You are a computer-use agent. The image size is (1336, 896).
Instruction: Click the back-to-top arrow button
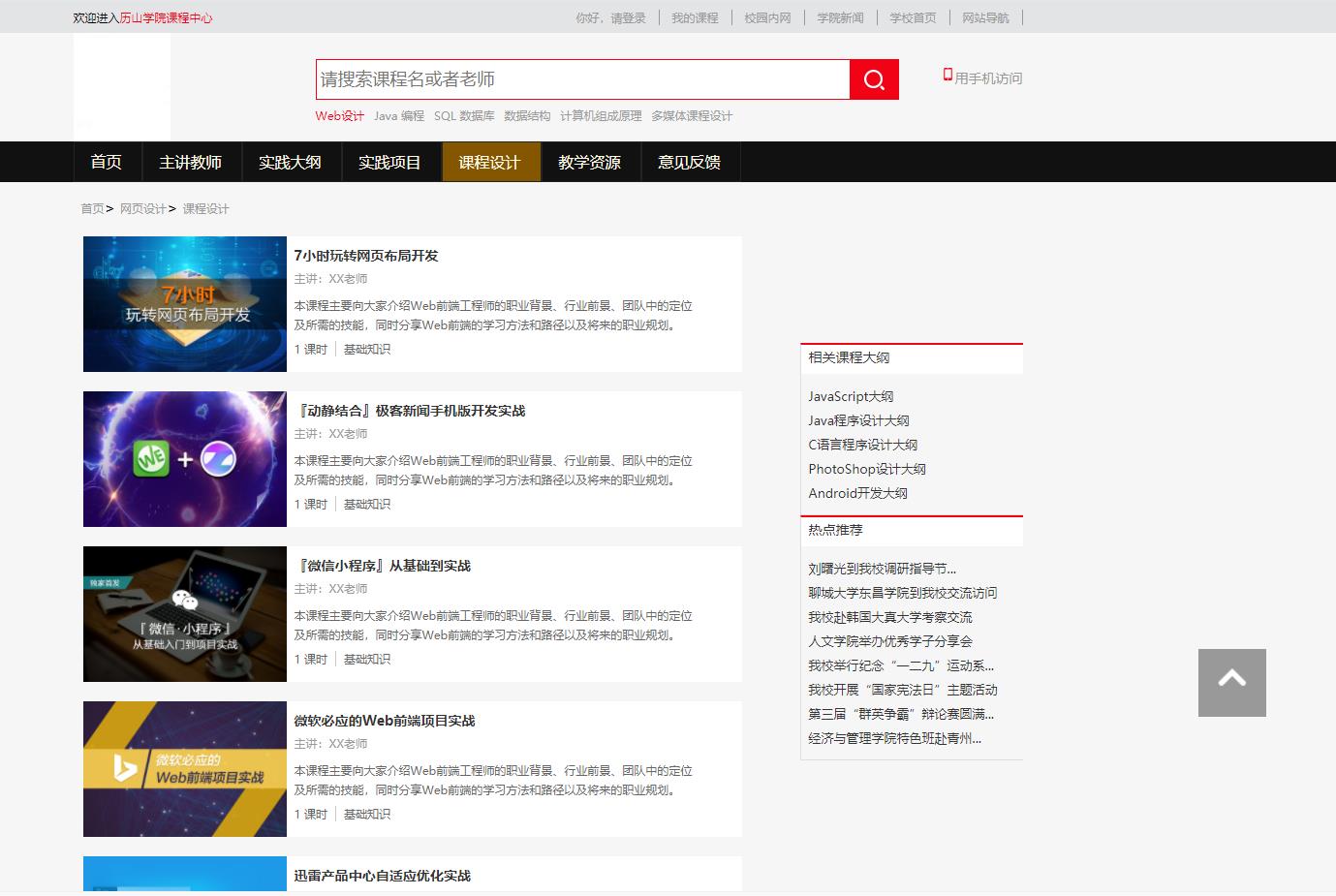point(1231,683)
